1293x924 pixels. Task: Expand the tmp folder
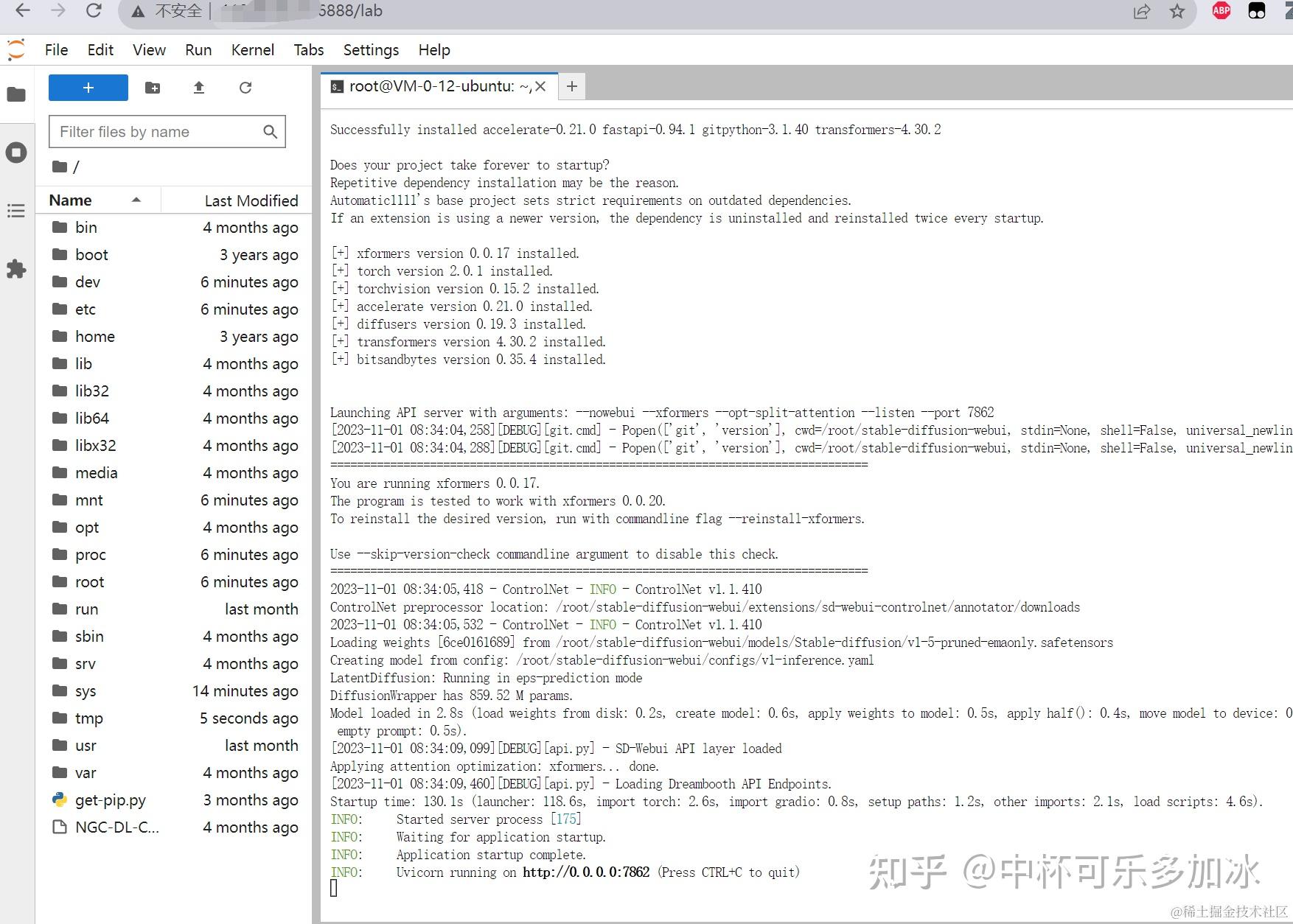pos(89,718)
